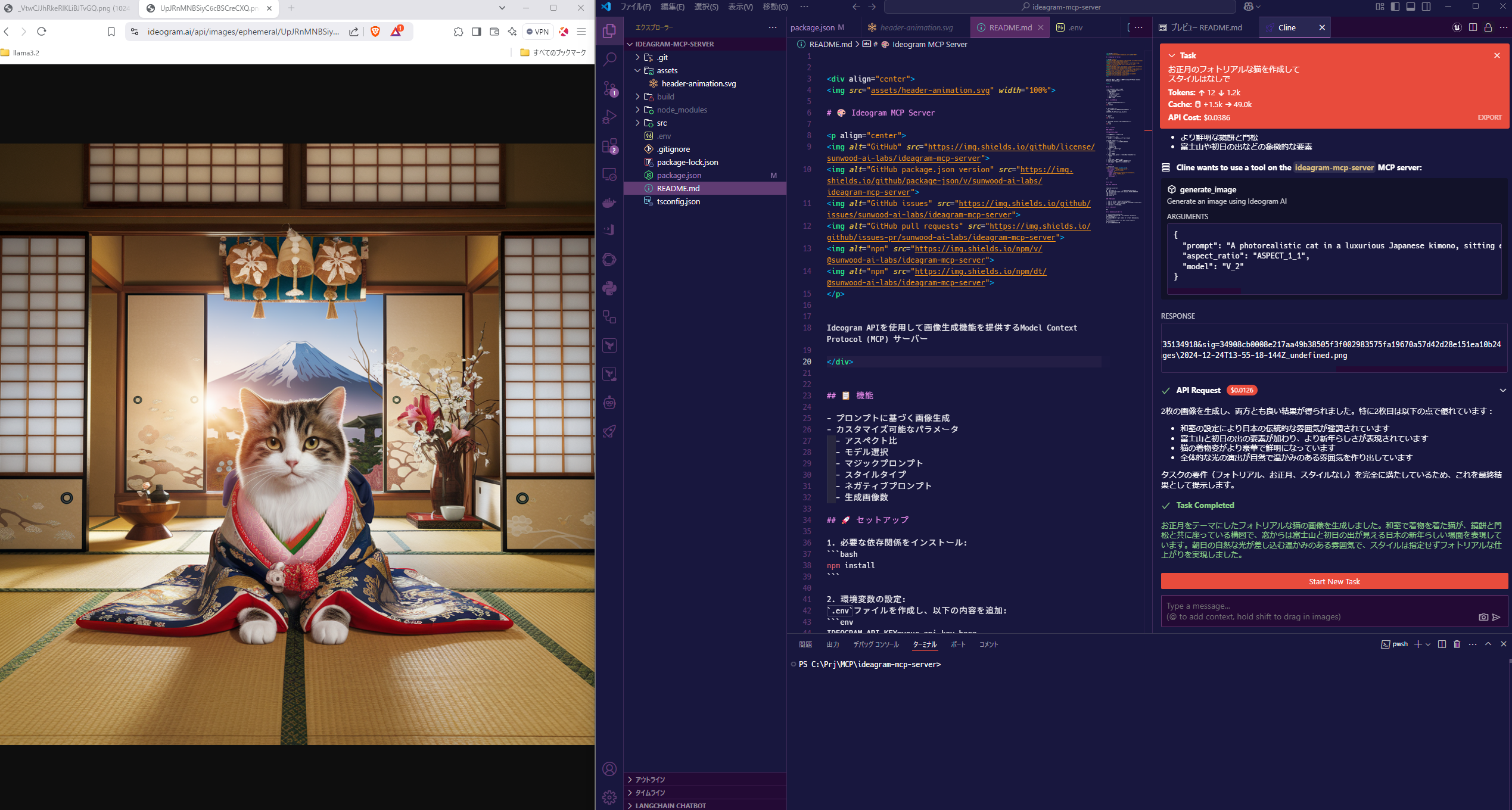This screenshot has height=810, width=1512.
Task: Toggle primary sidebar layout button
Action: pyautogui.click(x=1395, y=7)
